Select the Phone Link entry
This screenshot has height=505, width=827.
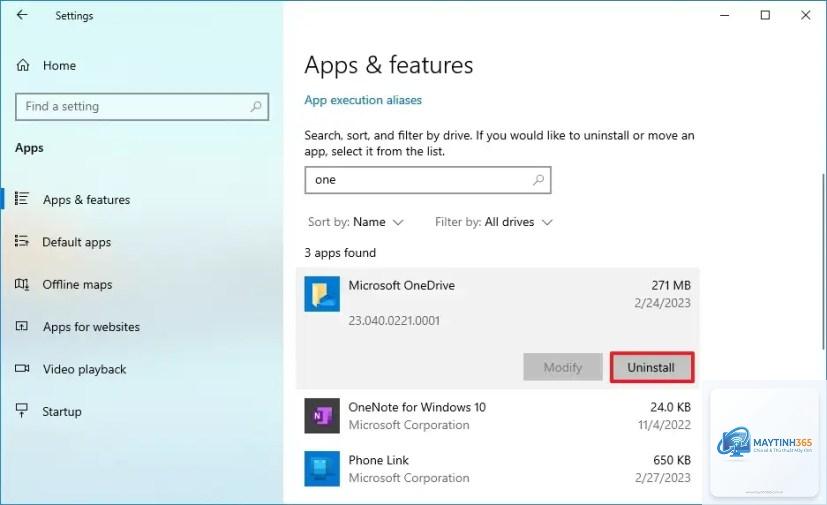click(x=497, y=469)
